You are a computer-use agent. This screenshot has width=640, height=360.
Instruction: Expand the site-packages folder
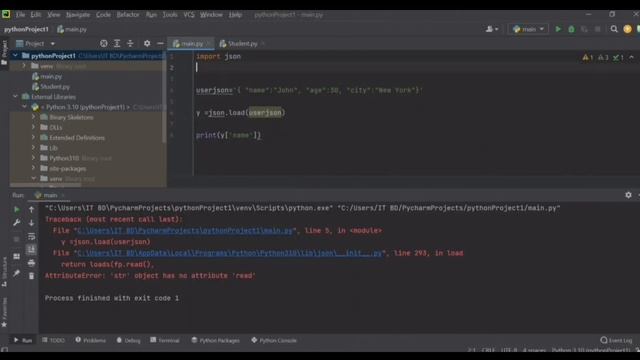click(33, 168)
